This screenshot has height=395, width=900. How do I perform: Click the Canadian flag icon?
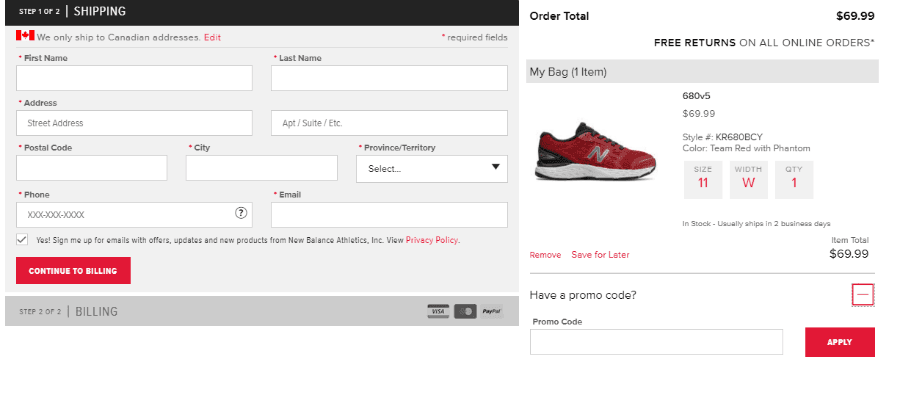coord(25,36)
